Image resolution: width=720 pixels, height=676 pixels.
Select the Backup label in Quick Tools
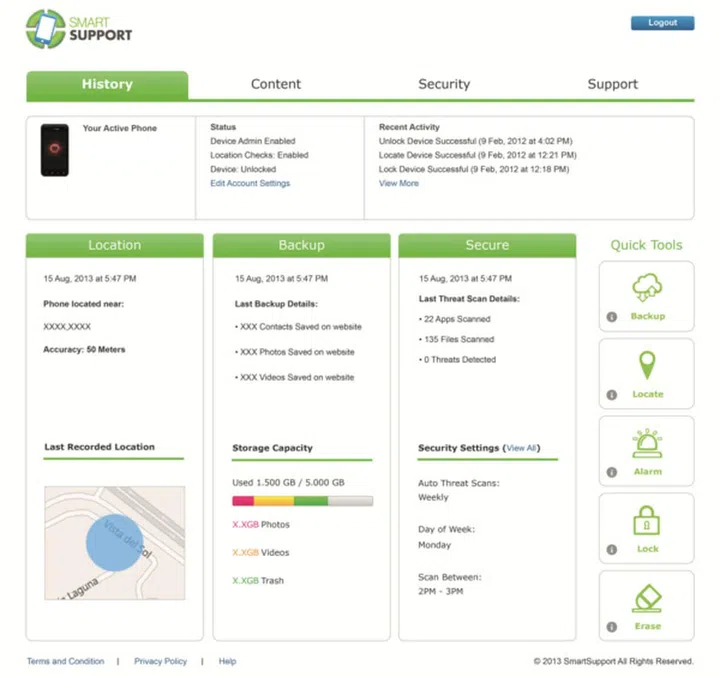[647, 316]
